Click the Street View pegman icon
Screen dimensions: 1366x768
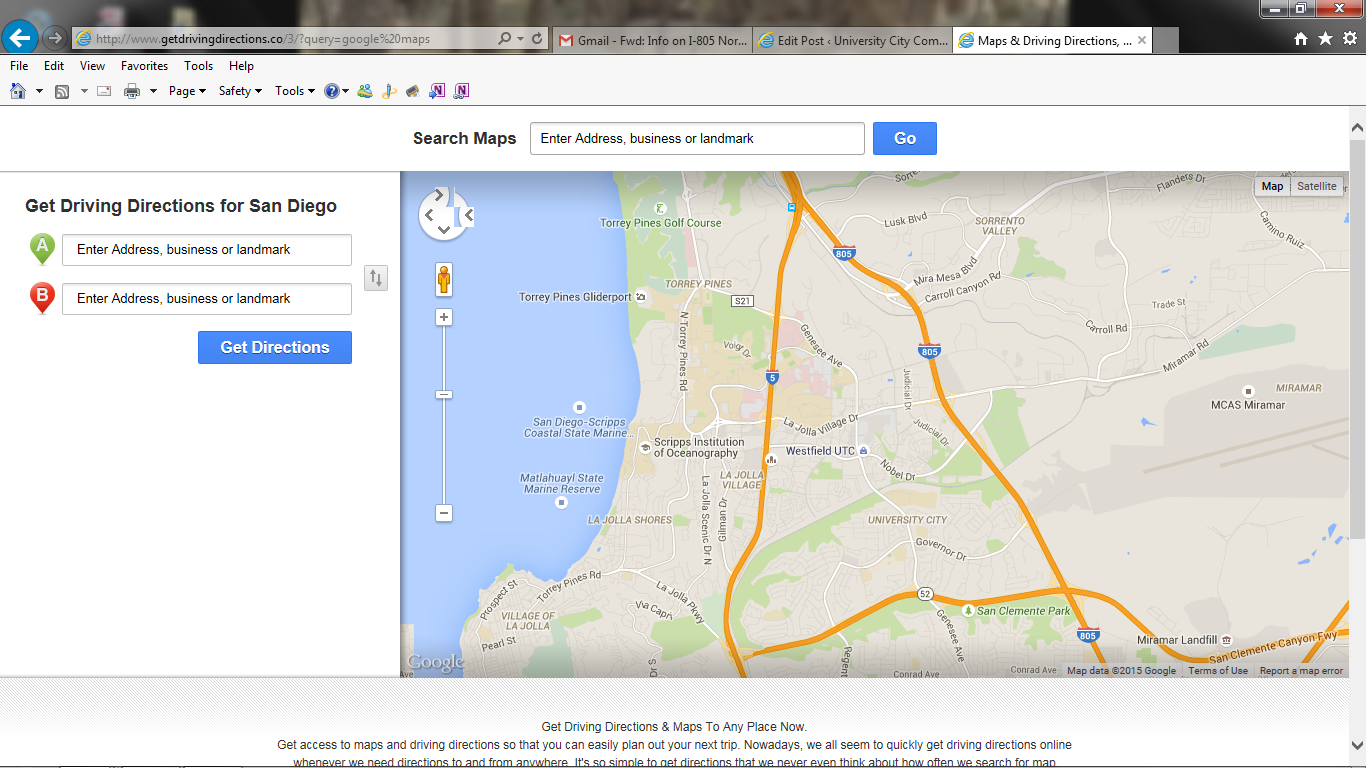[x=444, y=280]
